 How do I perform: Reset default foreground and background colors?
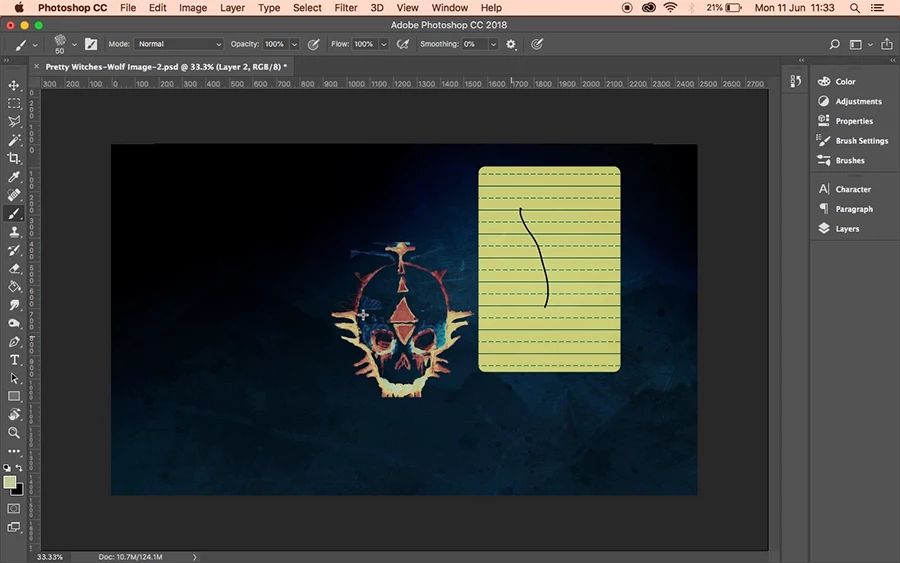7,468
